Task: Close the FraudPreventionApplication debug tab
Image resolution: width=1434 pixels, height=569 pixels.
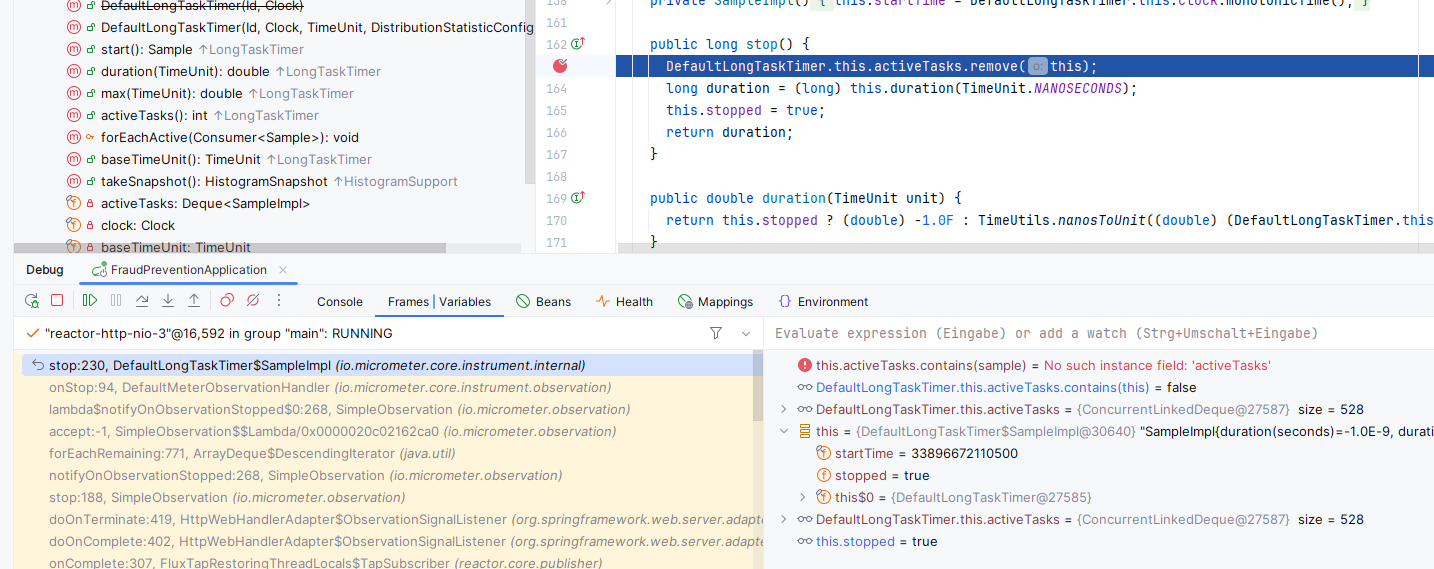Action: pyautogui.click(x=283, y=270)
